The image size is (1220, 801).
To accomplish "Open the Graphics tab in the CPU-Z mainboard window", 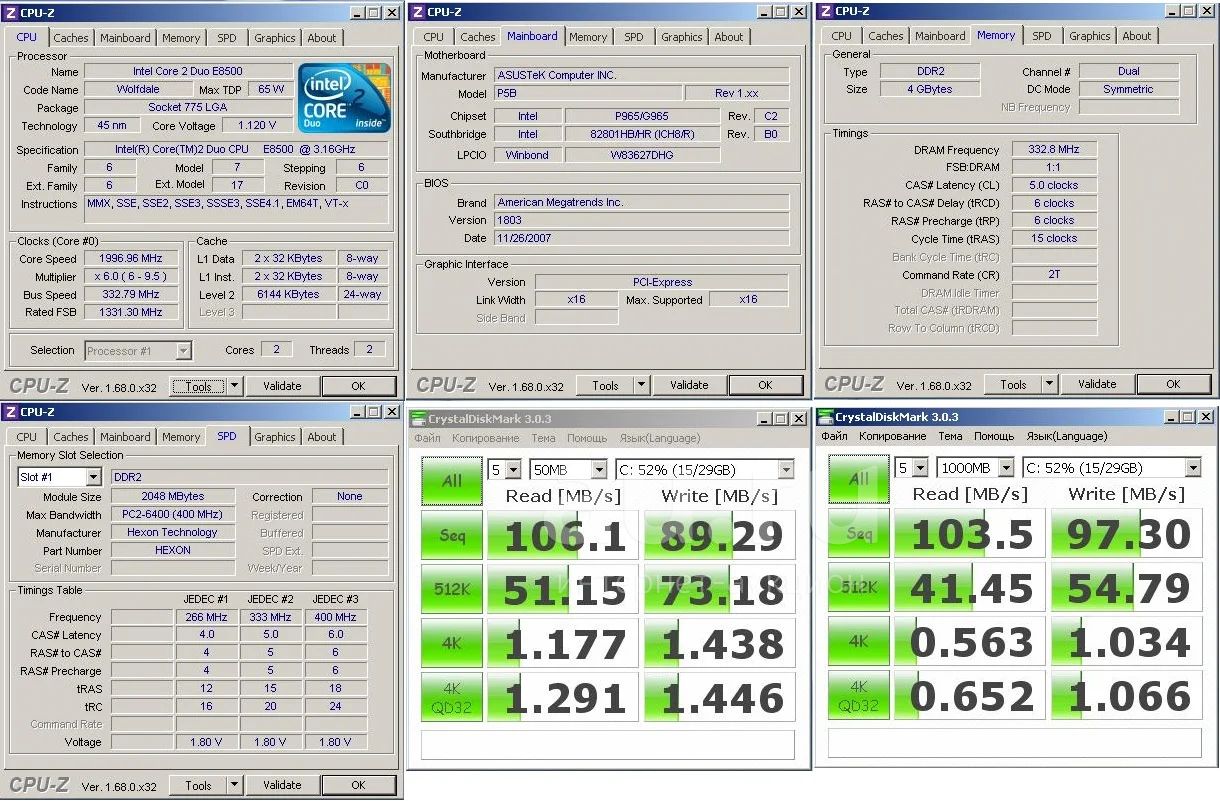I will [682, 37].
